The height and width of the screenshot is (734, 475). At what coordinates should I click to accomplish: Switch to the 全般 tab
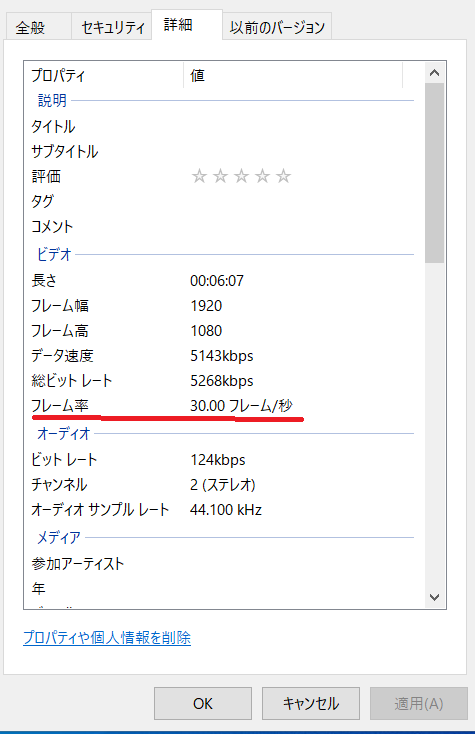click(38, 27)
